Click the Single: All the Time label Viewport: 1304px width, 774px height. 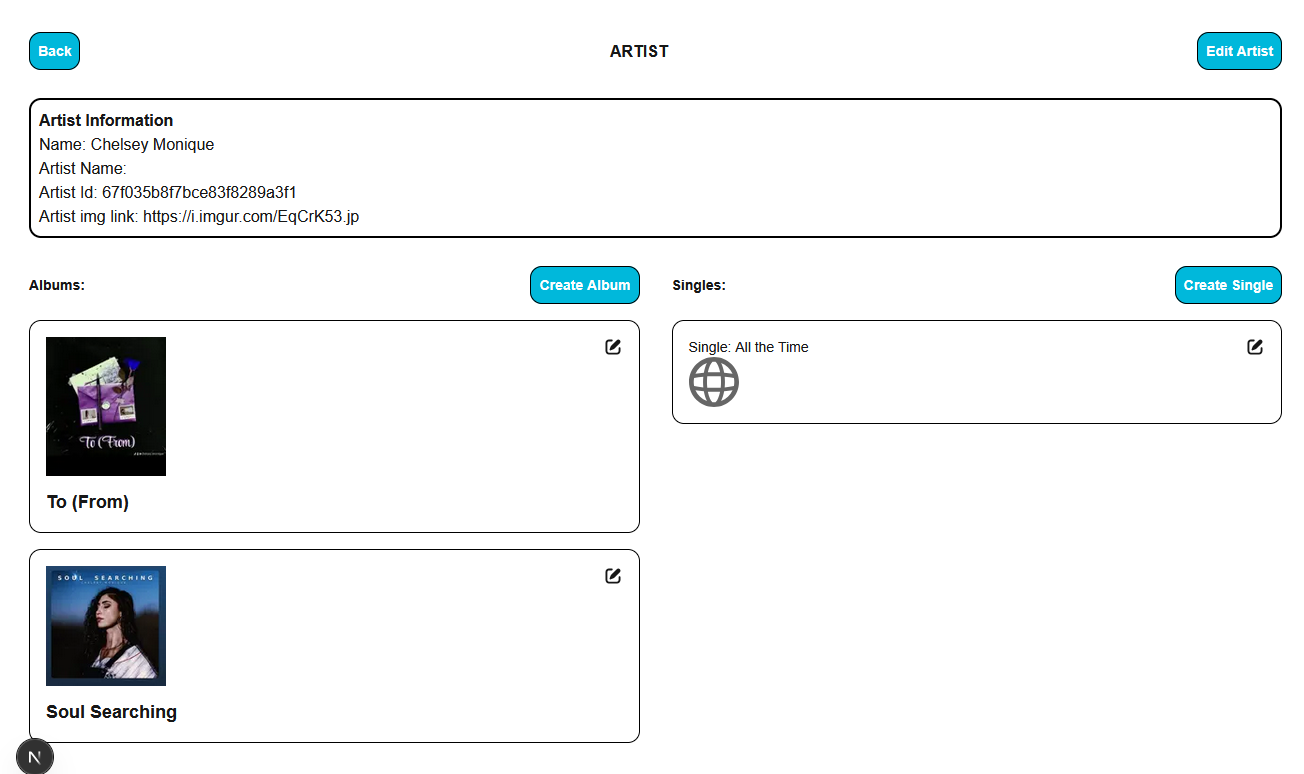(x=749, y=347)
